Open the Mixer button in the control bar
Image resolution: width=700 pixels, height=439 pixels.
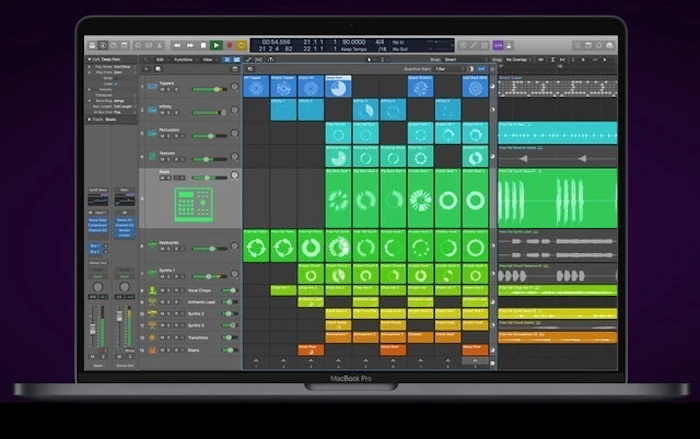(149, 46)
